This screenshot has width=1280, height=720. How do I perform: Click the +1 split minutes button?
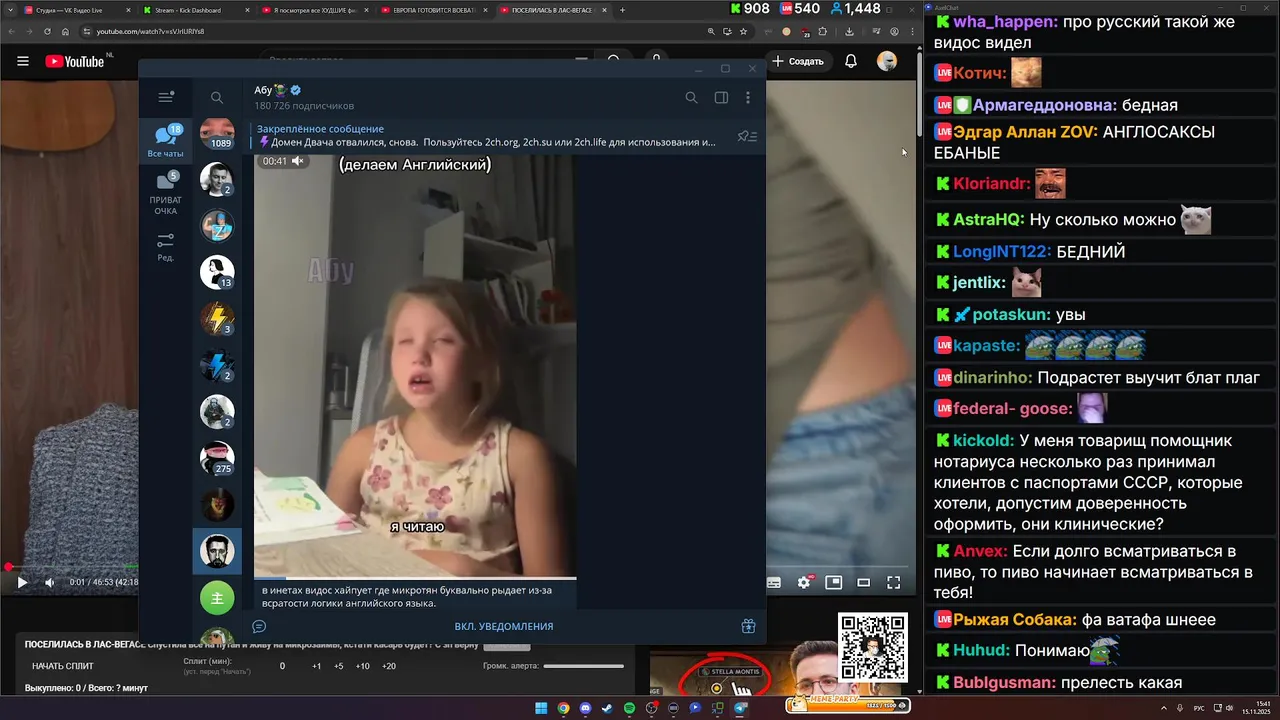point(317,666)
